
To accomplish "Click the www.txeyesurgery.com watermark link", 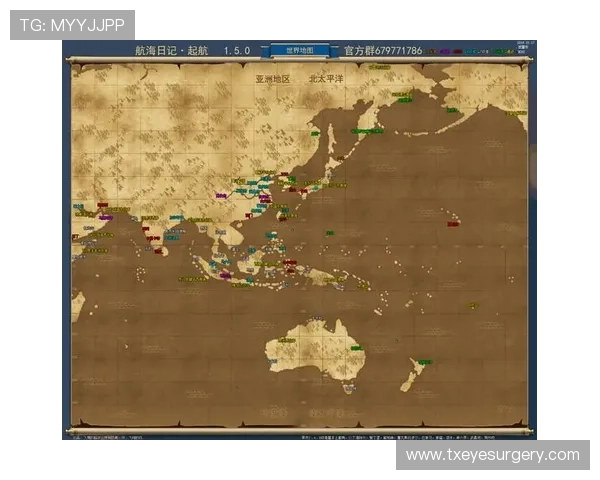I will (492, 455).
